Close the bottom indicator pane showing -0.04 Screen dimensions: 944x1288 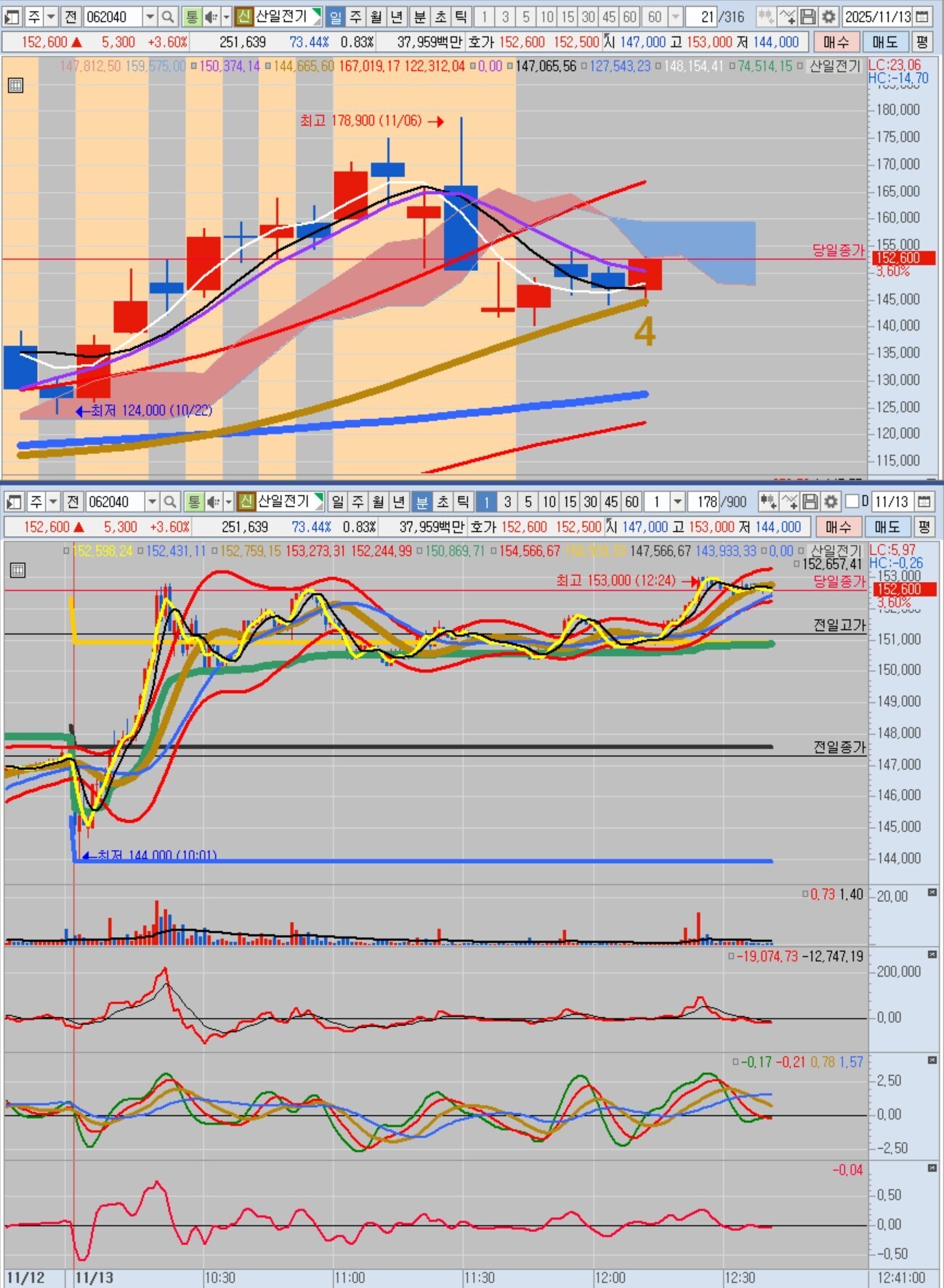932,1167
